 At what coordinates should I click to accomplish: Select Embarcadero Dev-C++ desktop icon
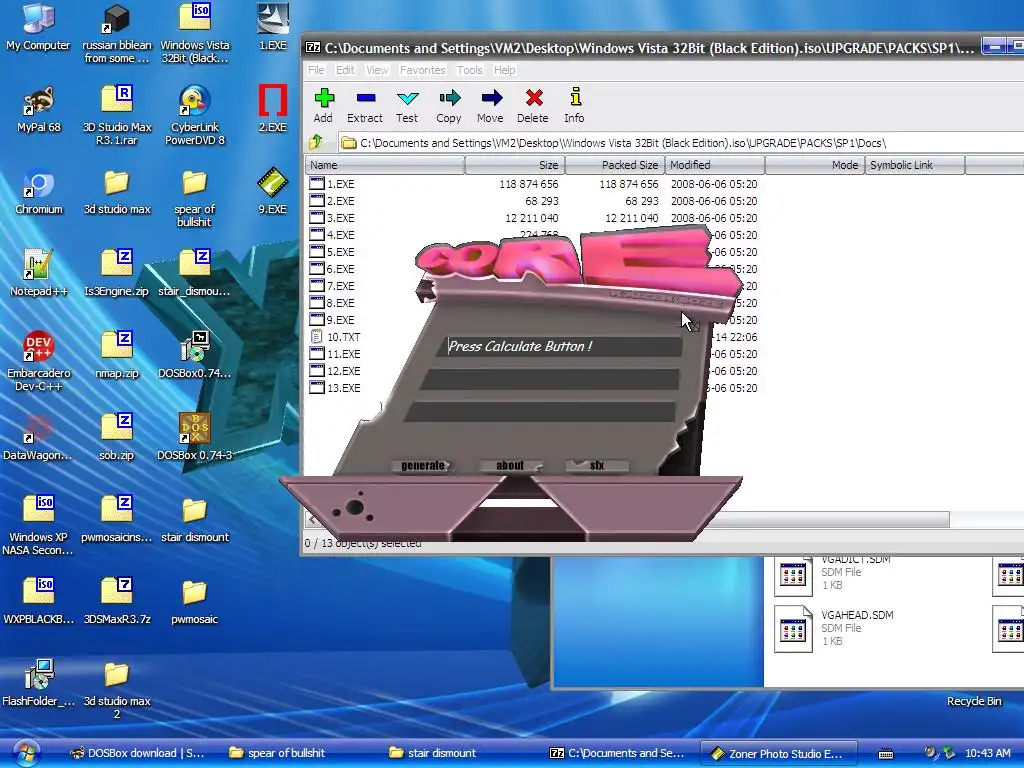click(x=38, y=360)
